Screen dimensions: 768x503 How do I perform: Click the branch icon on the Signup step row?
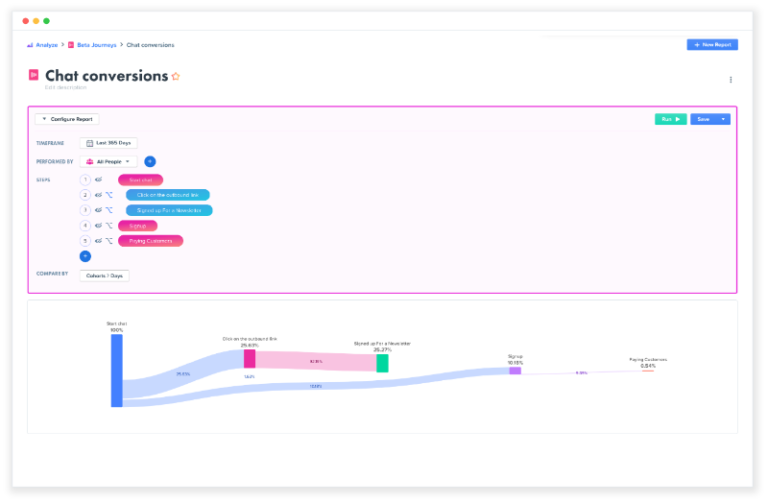[x=109, y=226]
